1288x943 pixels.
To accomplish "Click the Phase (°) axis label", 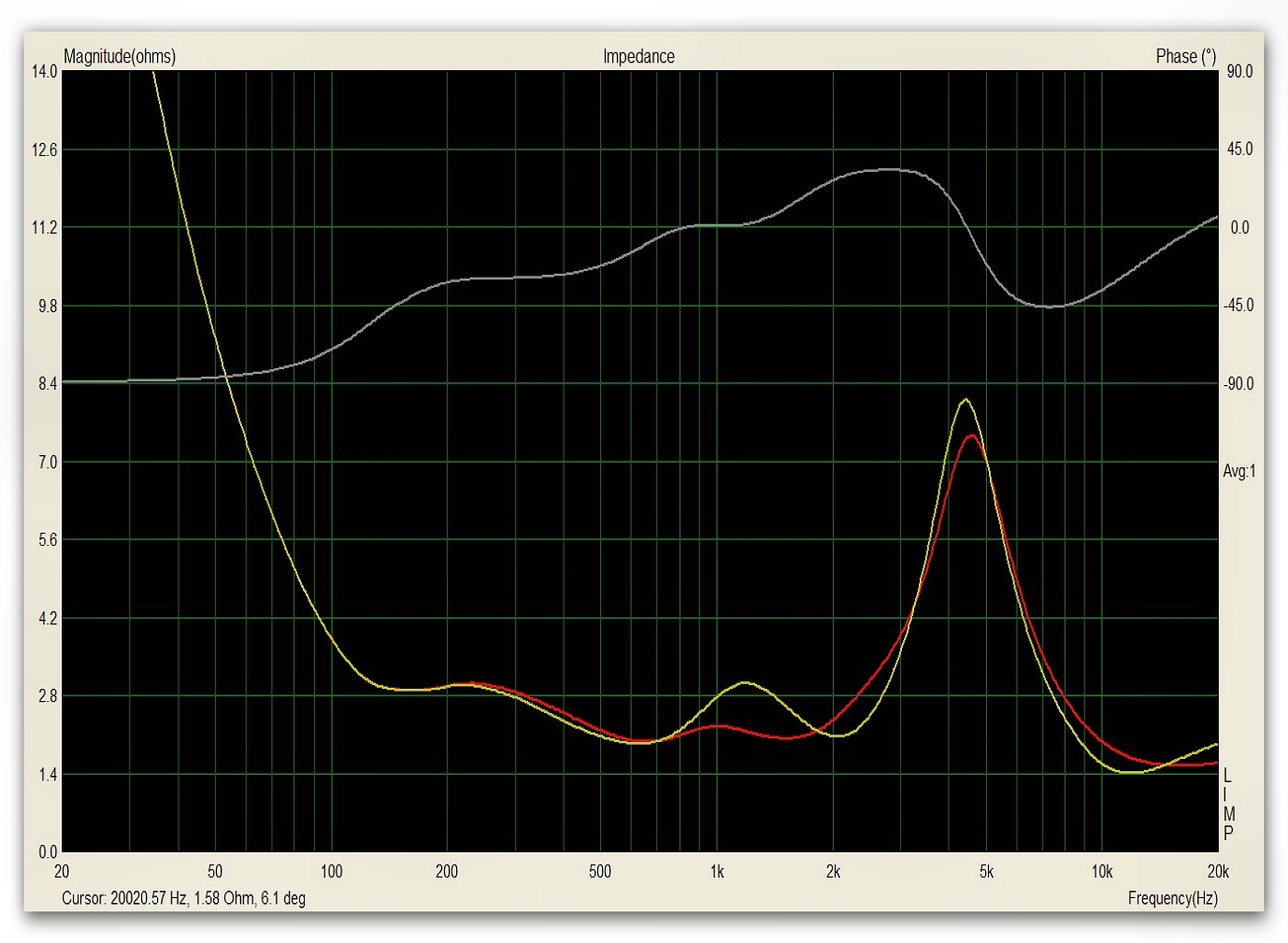I will 1185,56.
